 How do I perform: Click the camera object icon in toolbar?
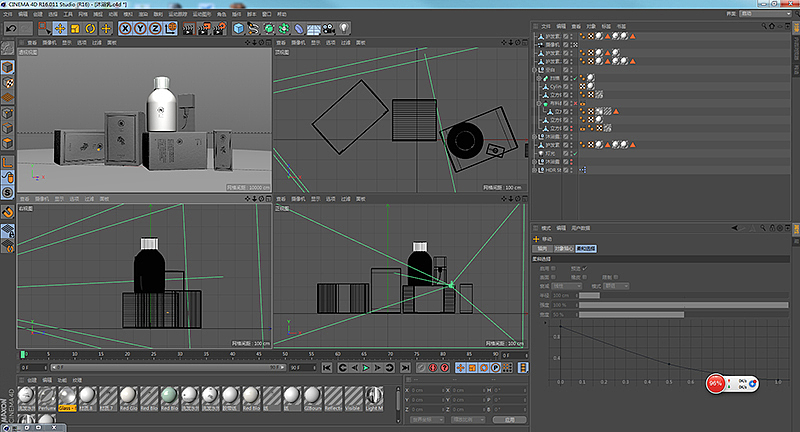[x=326, y=29]
